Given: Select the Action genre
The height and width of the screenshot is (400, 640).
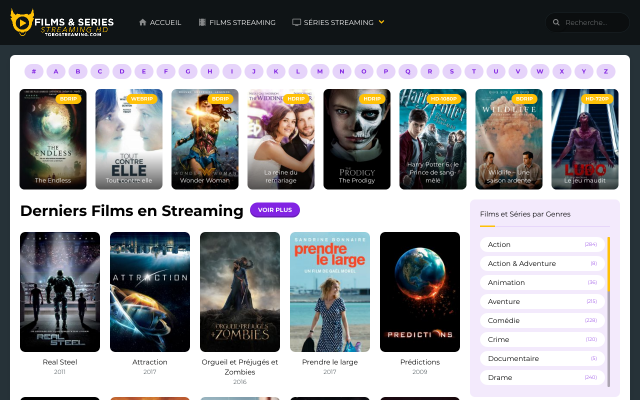Looking at the screenshot, I should pos(542,244).
